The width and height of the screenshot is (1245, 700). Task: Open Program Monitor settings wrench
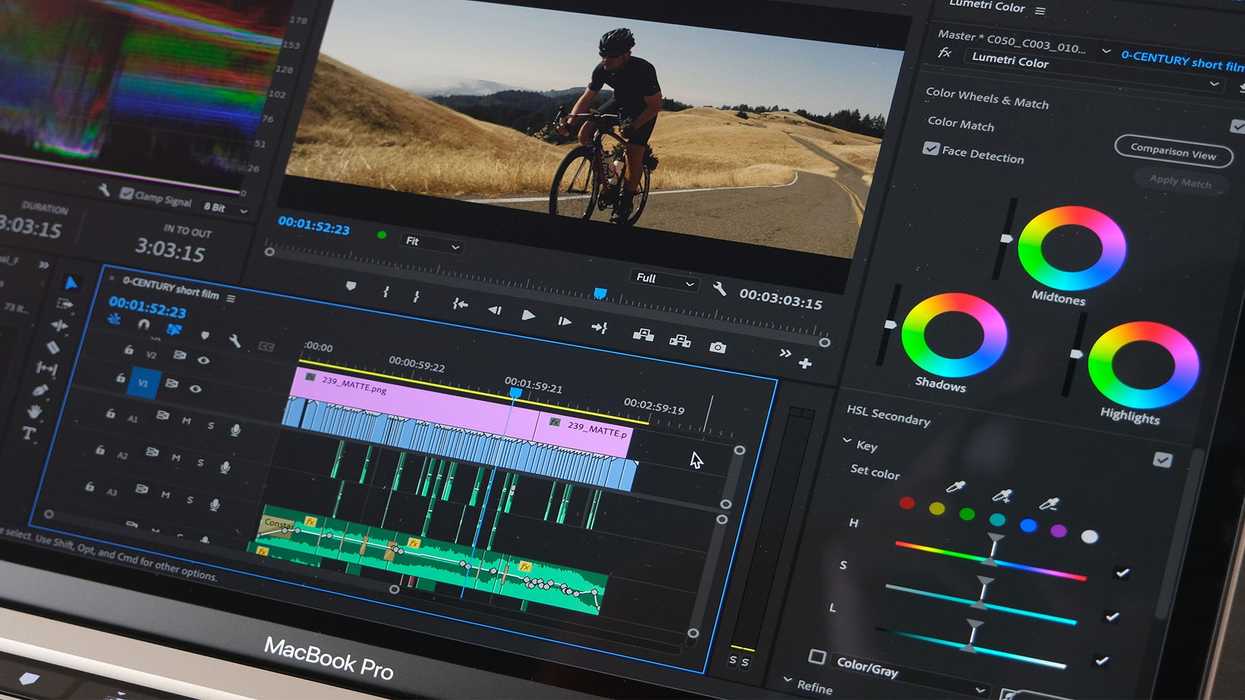719,289
